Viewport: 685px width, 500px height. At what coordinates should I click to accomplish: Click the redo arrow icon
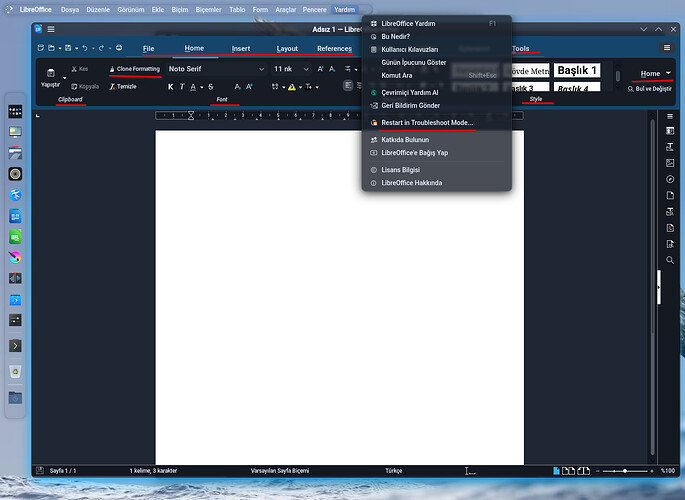[101, 48]
